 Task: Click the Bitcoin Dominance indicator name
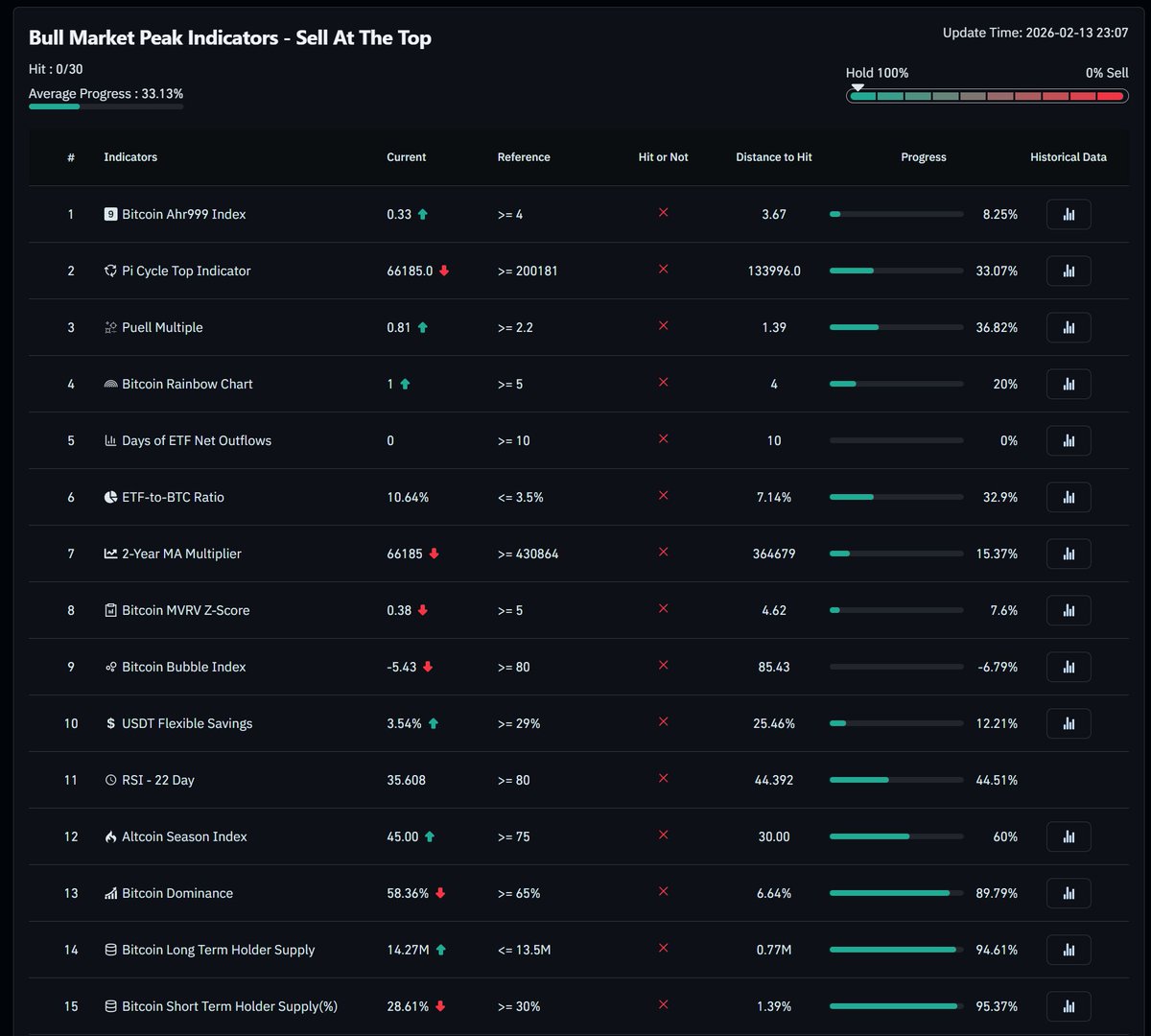coord(177,893)
